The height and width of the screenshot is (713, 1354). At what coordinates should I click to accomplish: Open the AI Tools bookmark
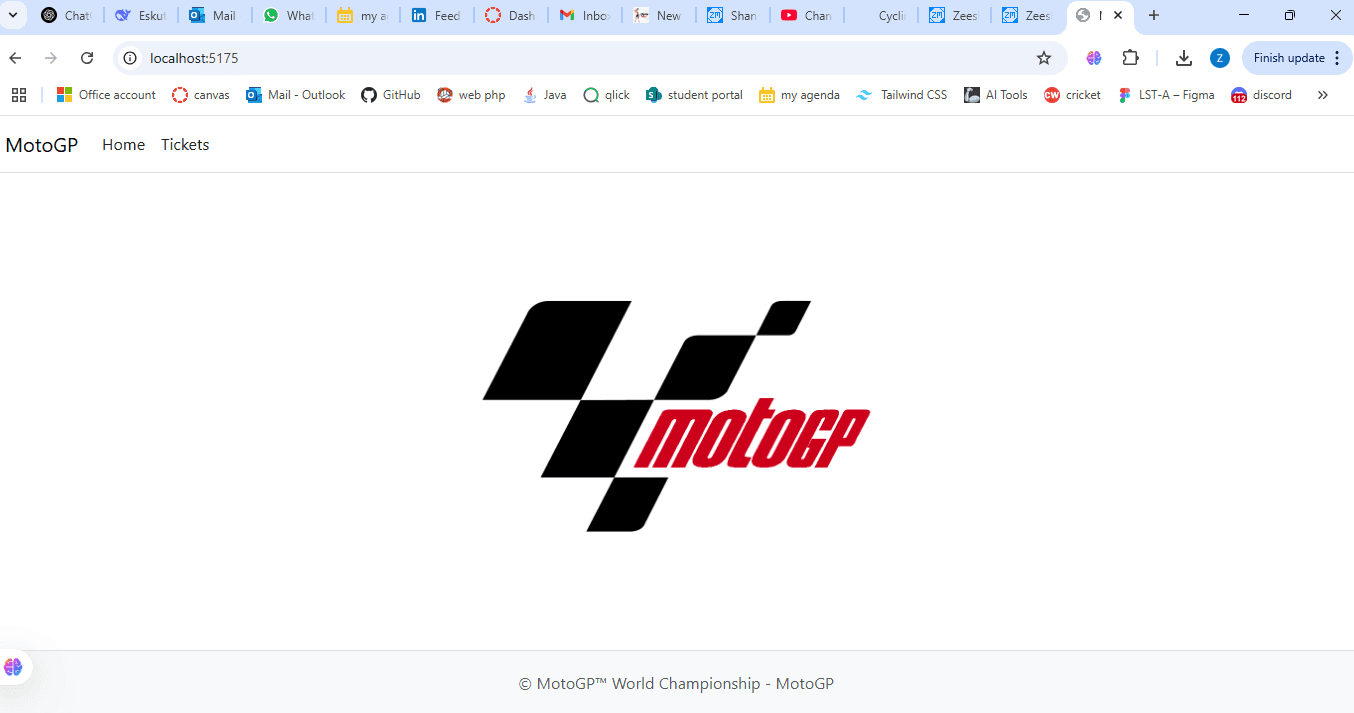point(995,95)
